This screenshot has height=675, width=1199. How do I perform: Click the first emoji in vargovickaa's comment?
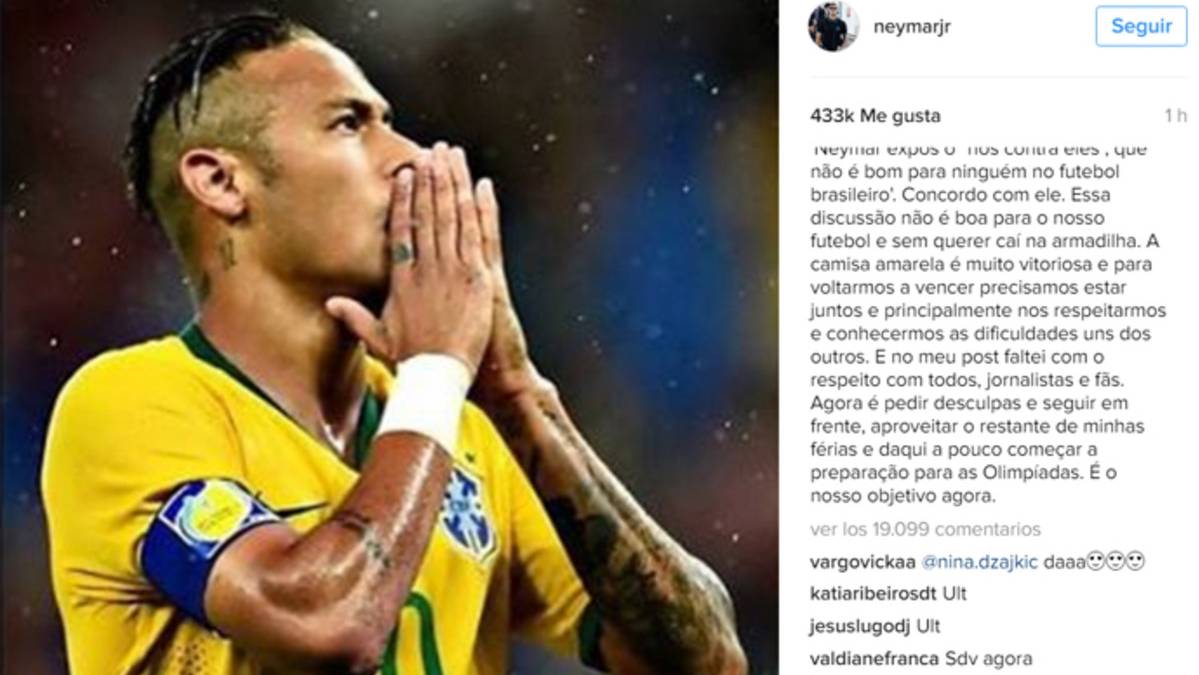(x=1097, y=562)
